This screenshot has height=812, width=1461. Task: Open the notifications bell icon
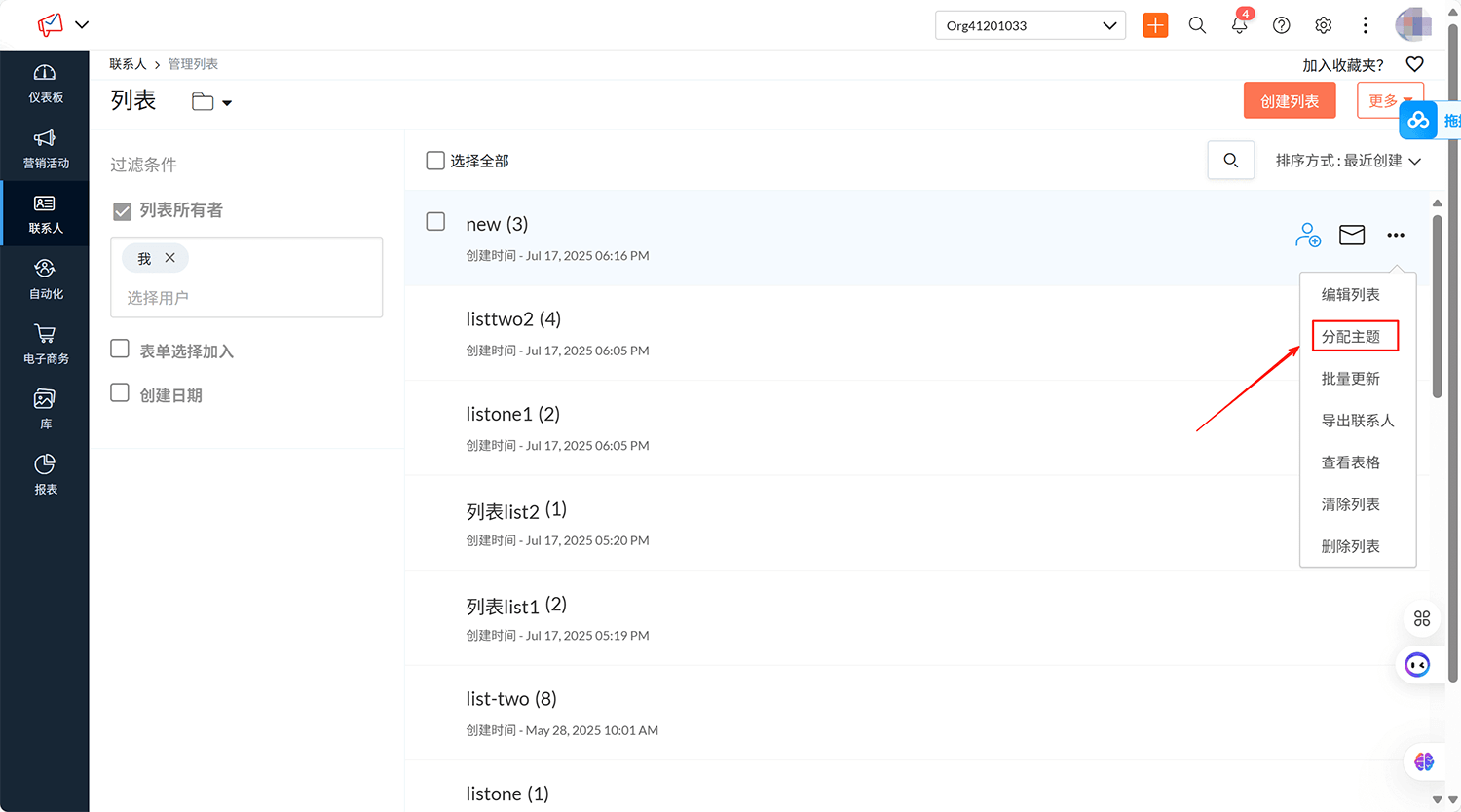pos(1239,25)
